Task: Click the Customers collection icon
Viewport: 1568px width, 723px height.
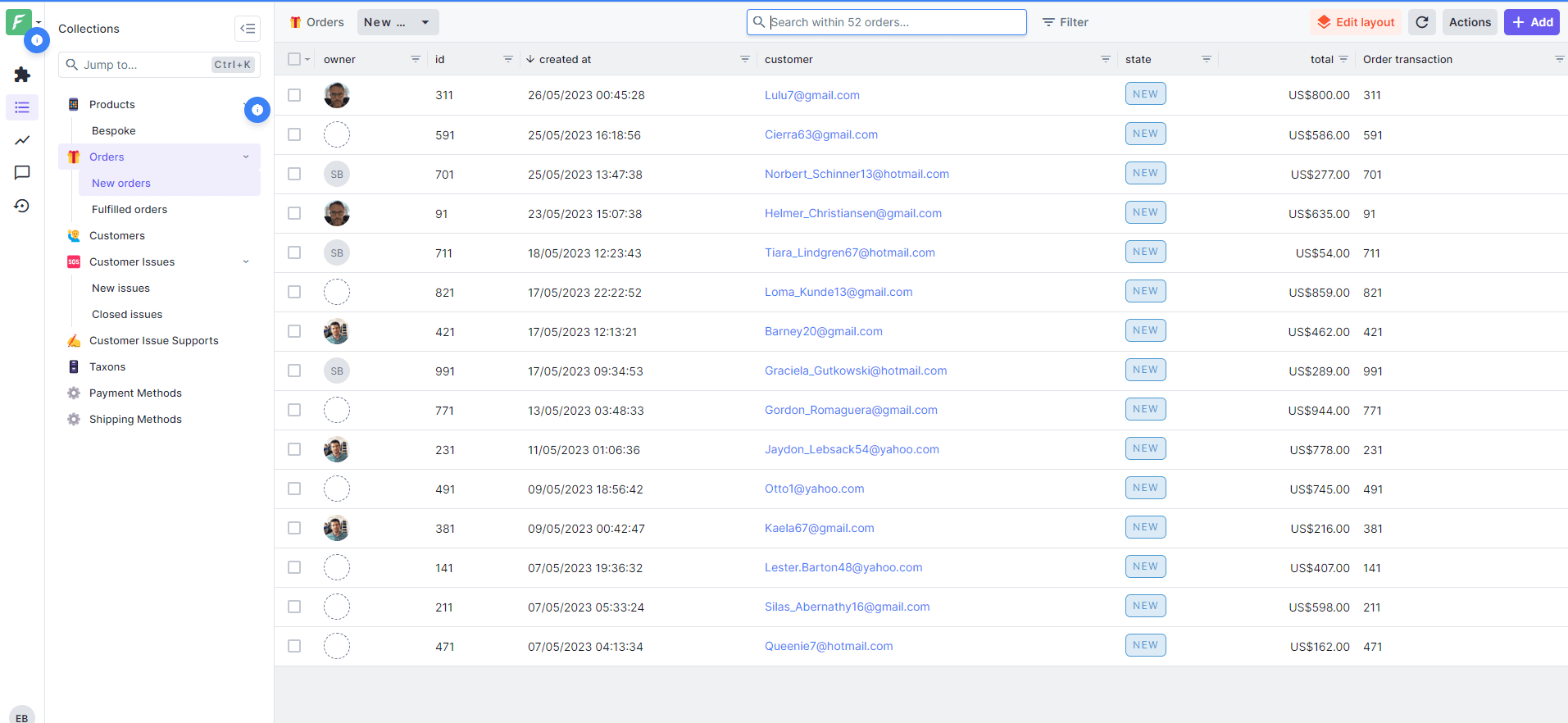Action: coord(74,235)
